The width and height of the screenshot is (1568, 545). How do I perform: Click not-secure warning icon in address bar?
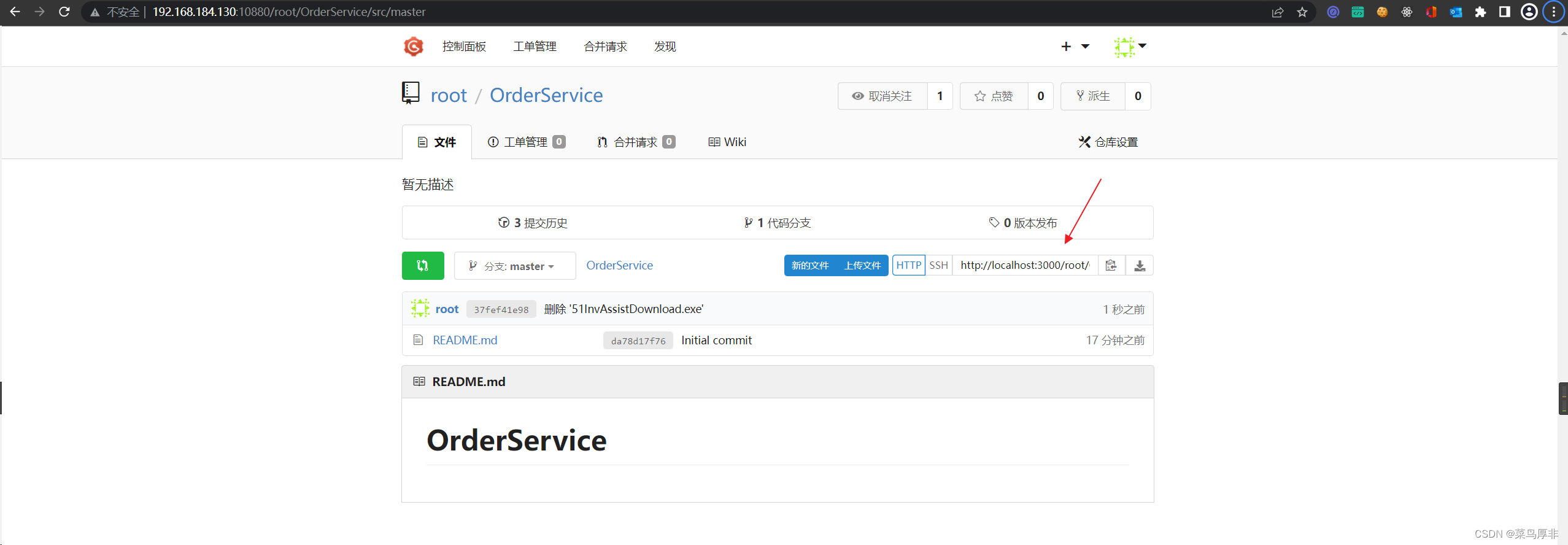pyautogui.click(x=95, y=12)
